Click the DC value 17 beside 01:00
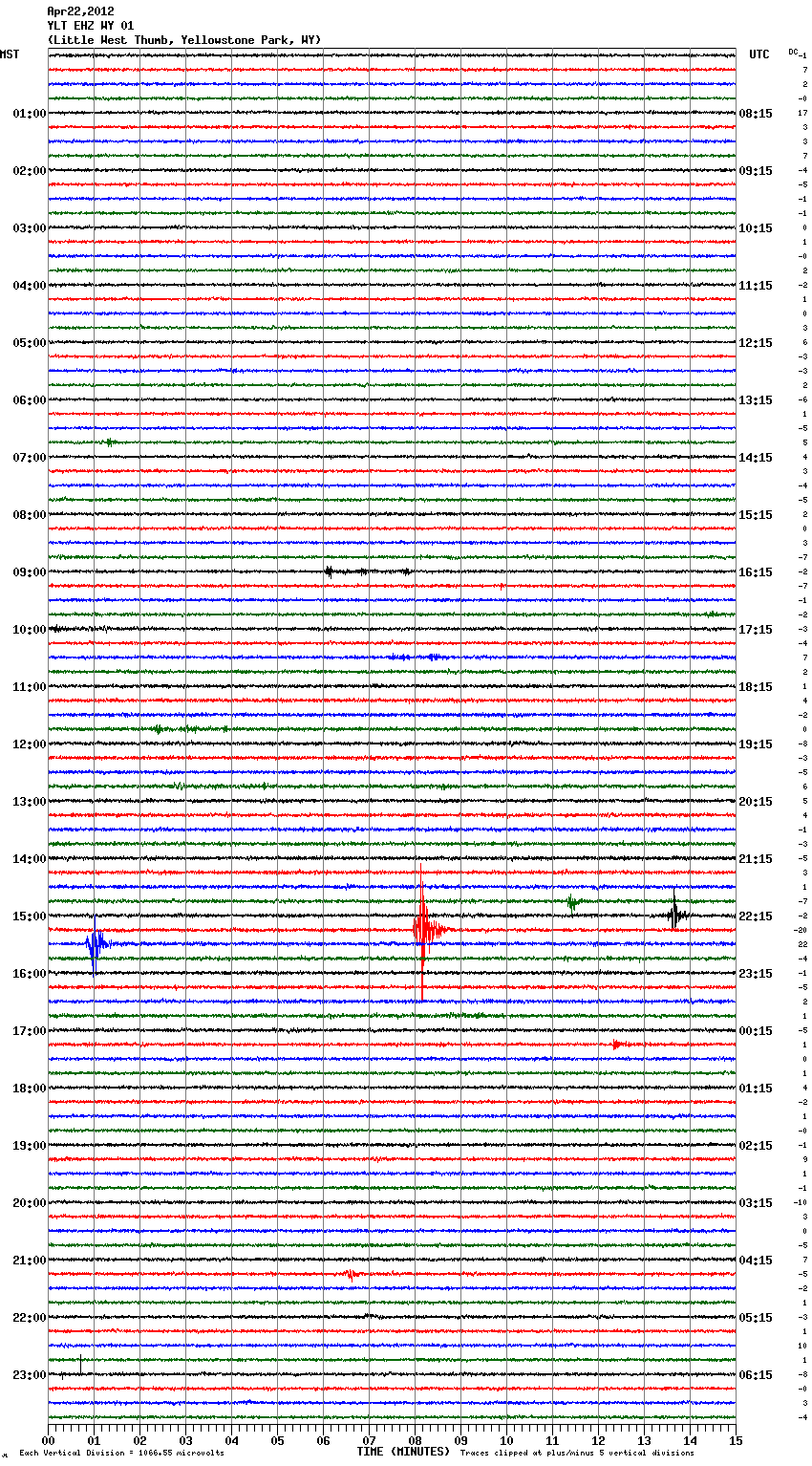Viewport: 812px width, 1466px height. point(802,114)
